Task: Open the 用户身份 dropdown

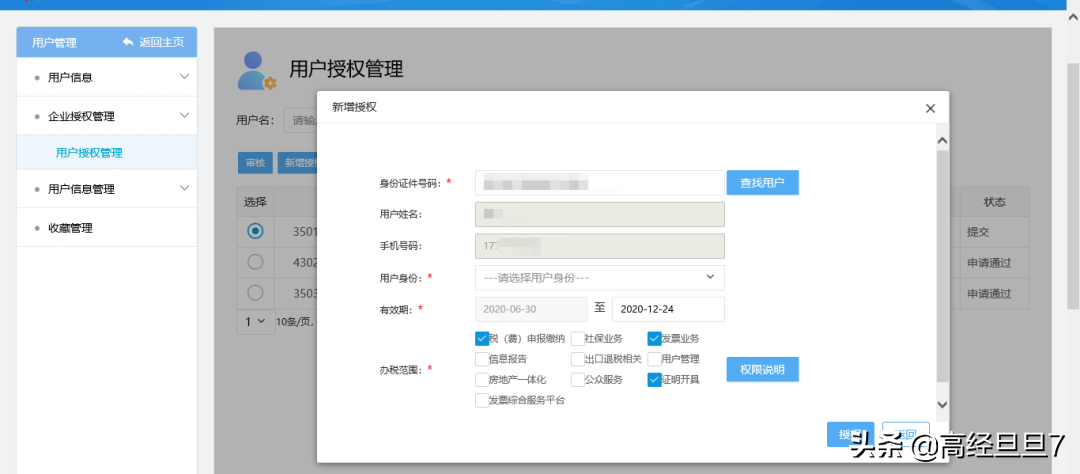Action: click(599, 277)
